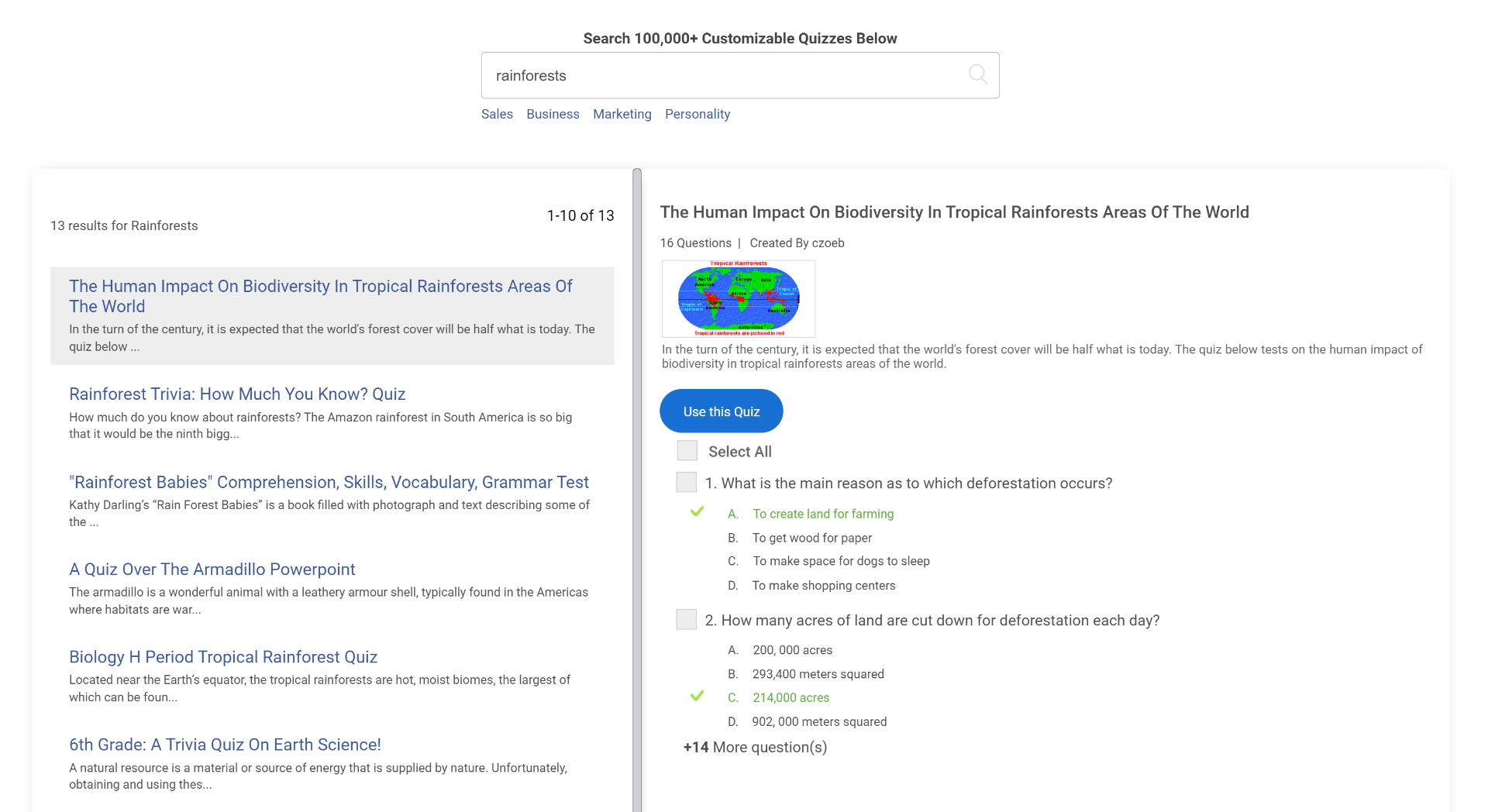Click the green checkmark beside 214,000 acres

[697, 696]
